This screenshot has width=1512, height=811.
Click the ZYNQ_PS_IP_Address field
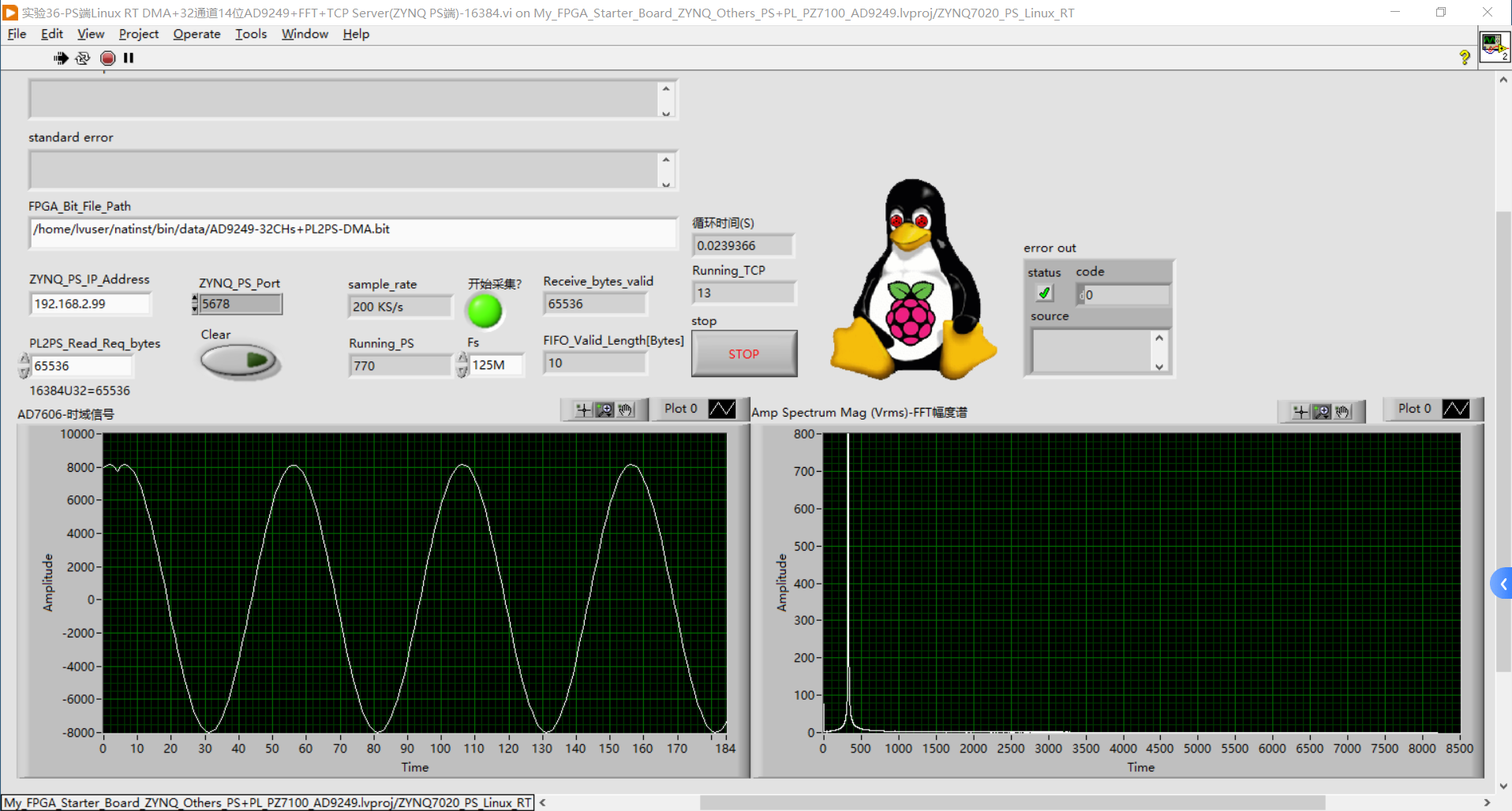[x=90, y=304]
